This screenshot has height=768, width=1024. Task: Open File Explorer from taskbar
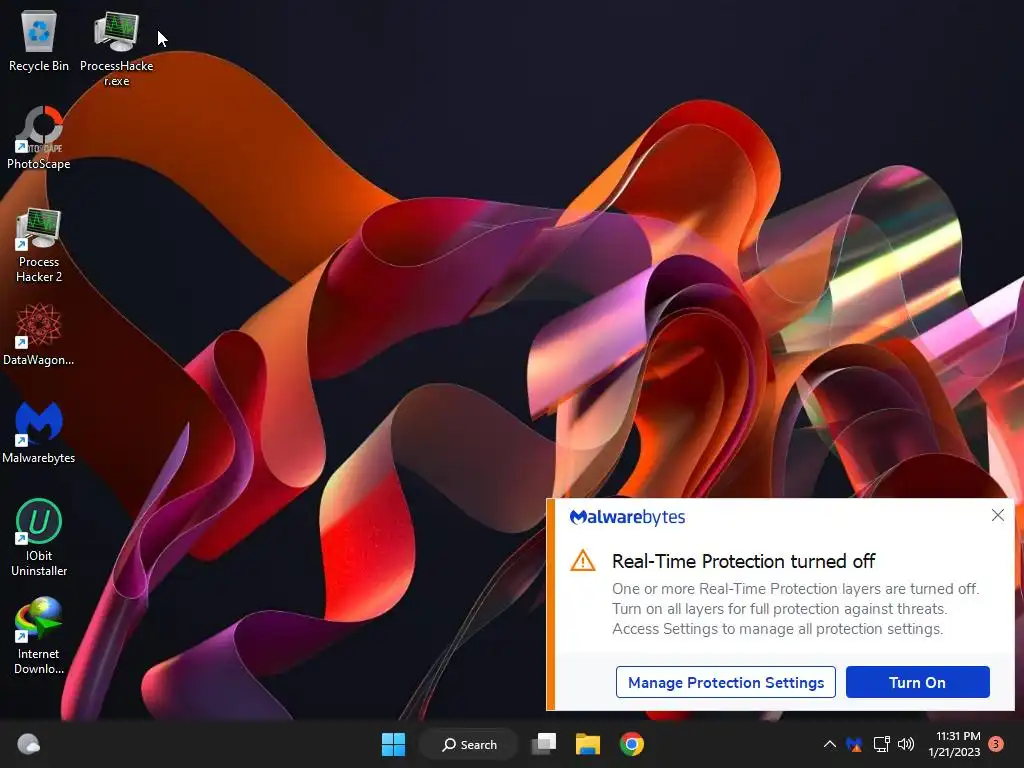point(588,744)
